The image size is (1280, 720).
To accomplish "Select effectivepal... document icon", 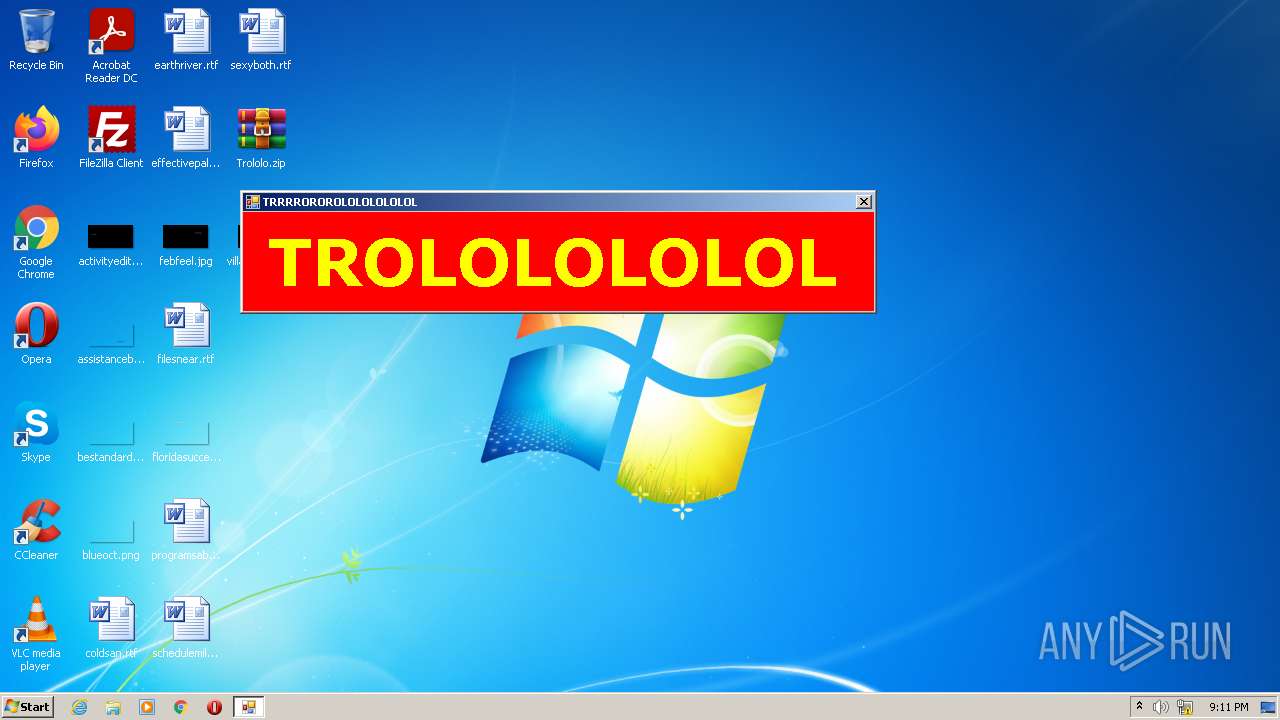I will [x=186, y=138].
